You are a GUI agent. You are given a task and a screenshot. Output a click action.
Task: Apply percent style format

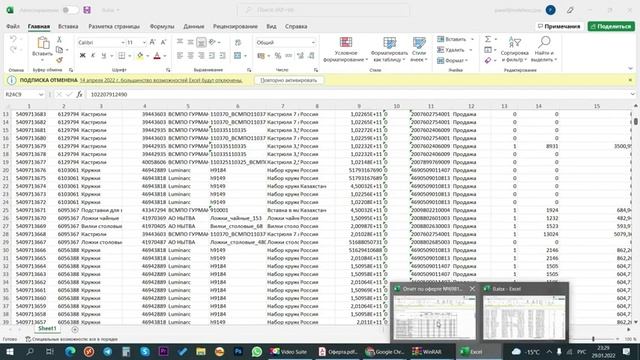click(x=278, y=56)
